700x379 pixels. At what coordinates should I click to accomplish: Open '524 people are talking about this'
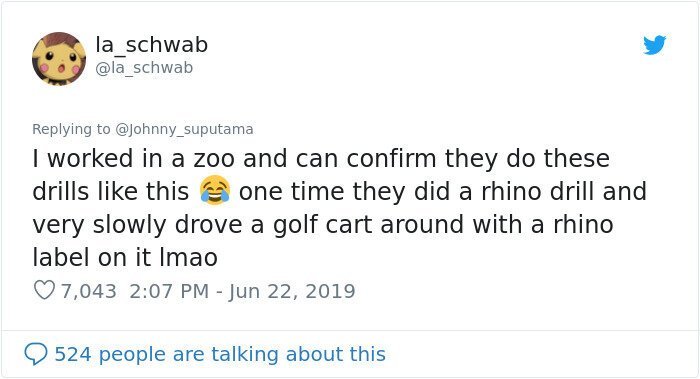220,354
